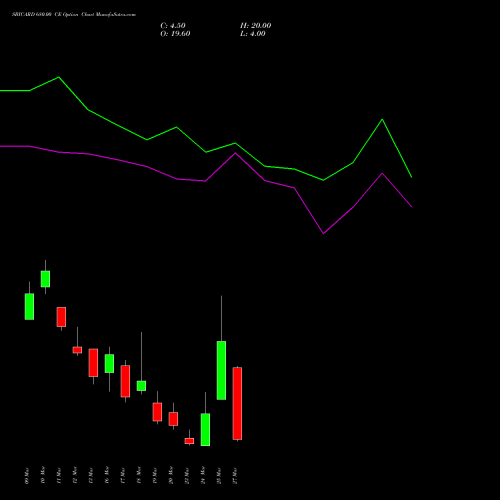Viewport: 500px width, 500px height.
Task: Select the green candlestick for 09 Mar
Action: click(x=29, y=306)
